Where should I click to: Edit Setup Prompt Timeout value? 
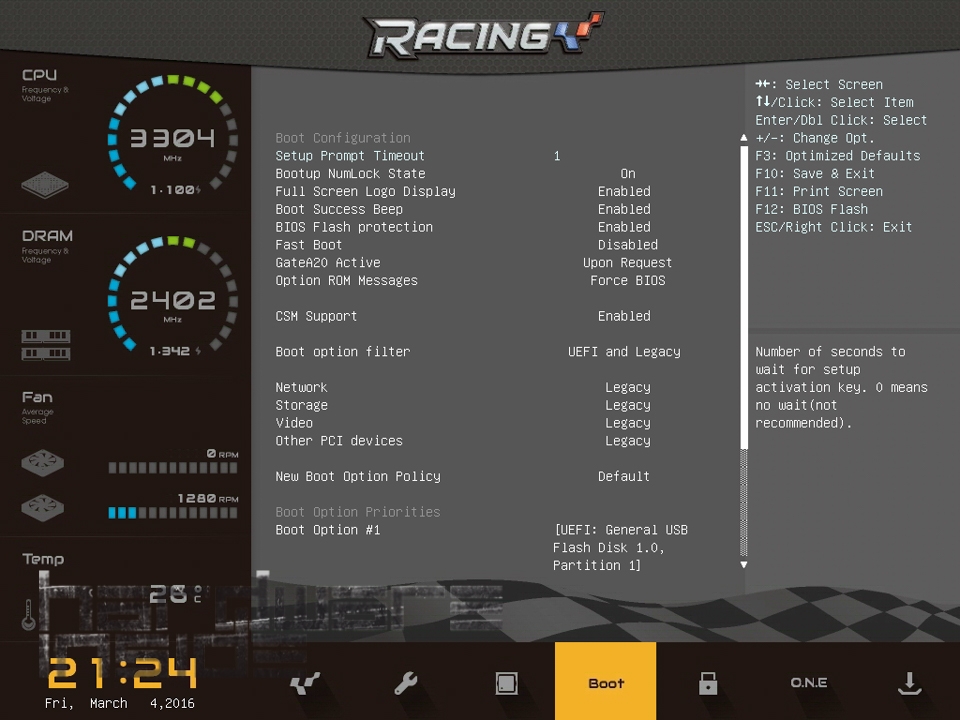[x=557, y=156]
